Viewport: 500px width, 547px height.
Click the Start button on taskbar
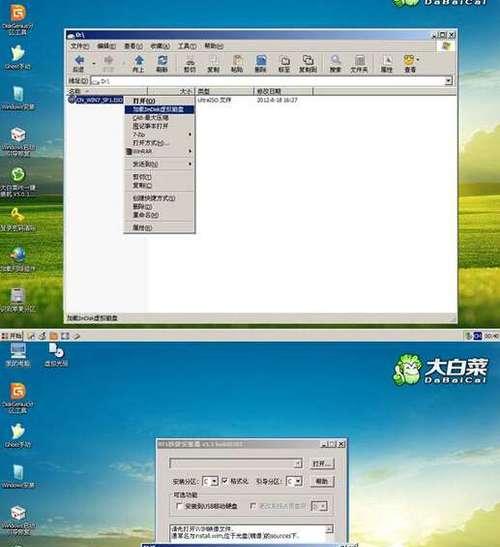pyautogui.click(x=12, y=336)
